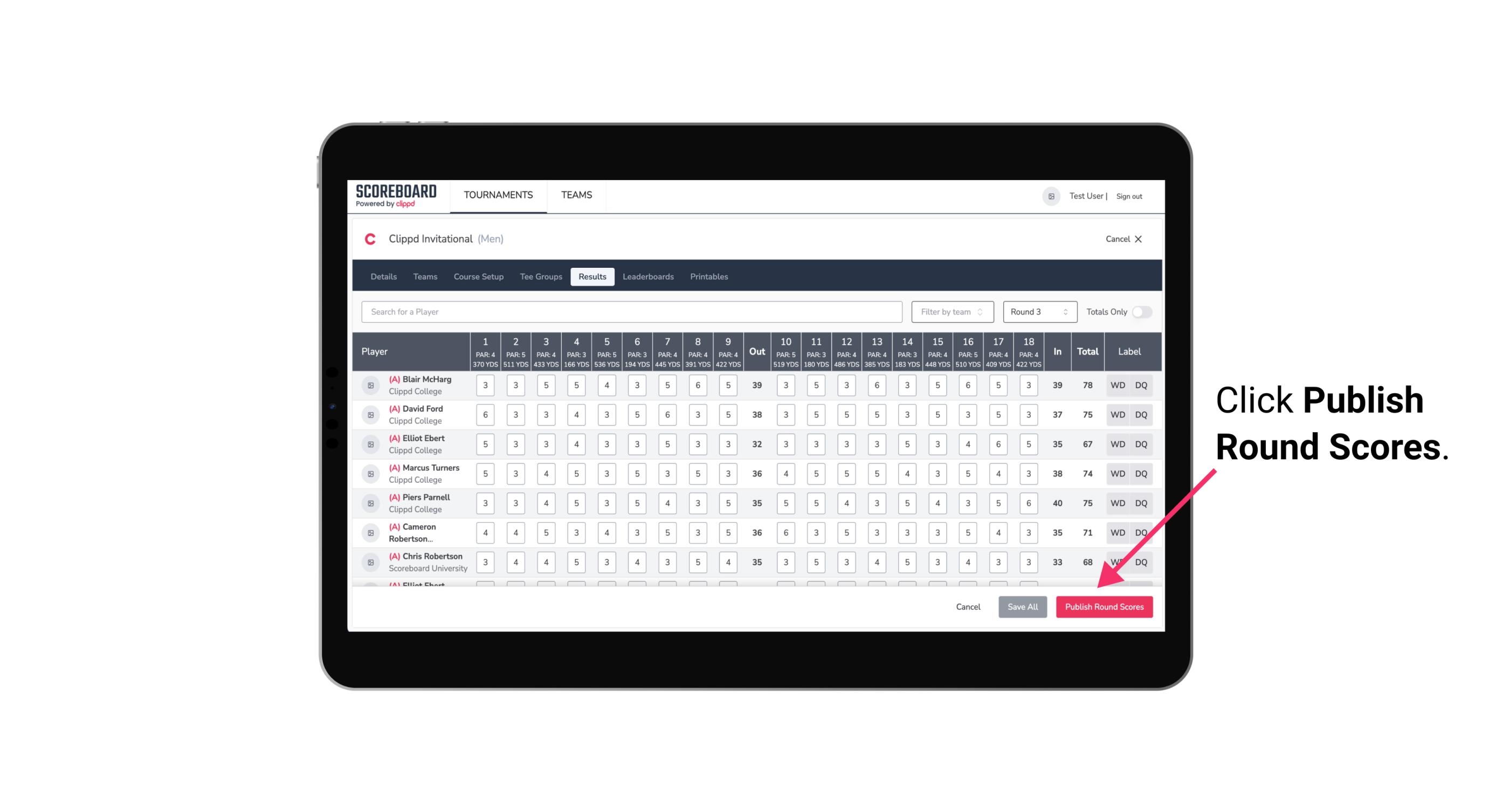
Task: Expand the Round 3 dropdown selector
Action: coord(1037,312)
